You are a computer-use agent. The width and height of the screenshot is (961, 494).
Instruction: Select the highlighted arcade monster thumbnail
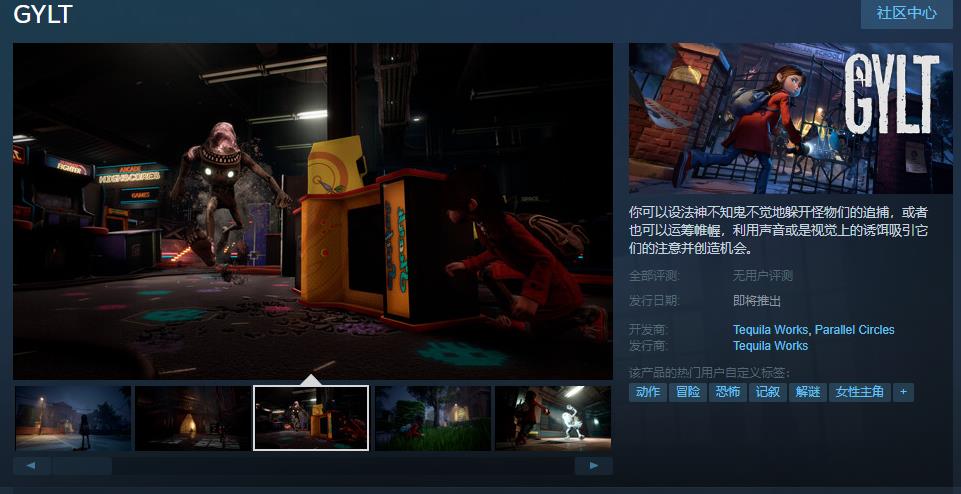(x=311, y=418)
